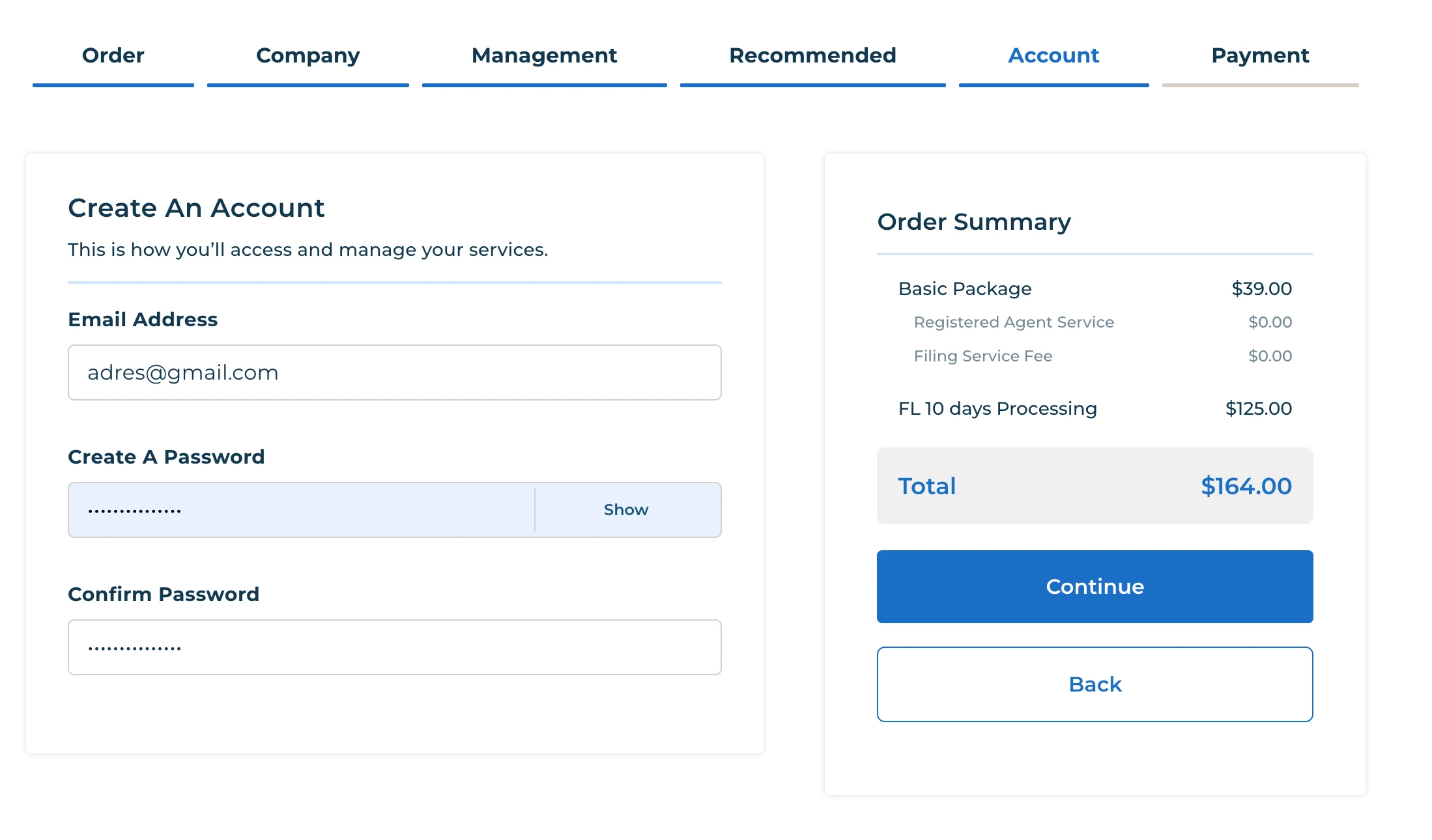Screen dimensions: 1432x840
Task: Show the password characters
Action: 625,510
